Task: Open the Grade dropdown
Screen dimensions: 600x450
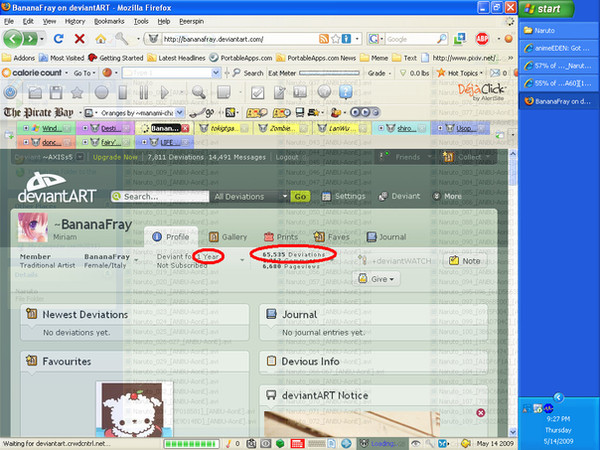Action: tap(380, 73)
